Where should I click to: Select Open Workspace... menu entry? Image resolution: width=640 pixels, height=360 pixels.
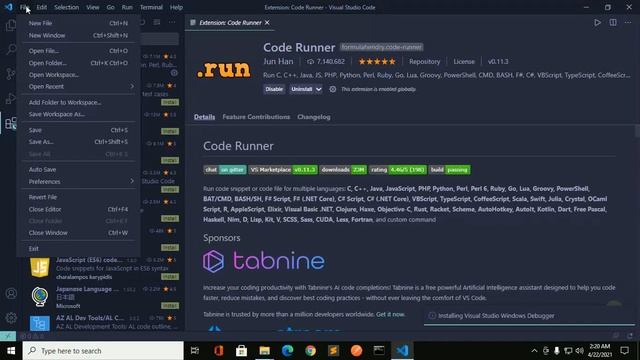[78, 75]
